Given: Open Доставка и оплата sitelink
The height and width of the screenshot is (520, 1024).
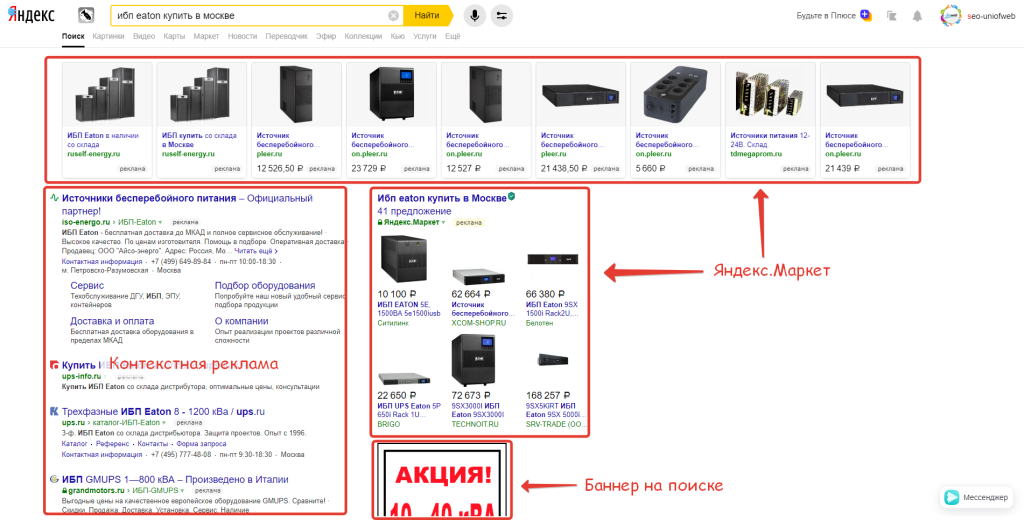Looking at the screenshot, I should pos(112,321).
